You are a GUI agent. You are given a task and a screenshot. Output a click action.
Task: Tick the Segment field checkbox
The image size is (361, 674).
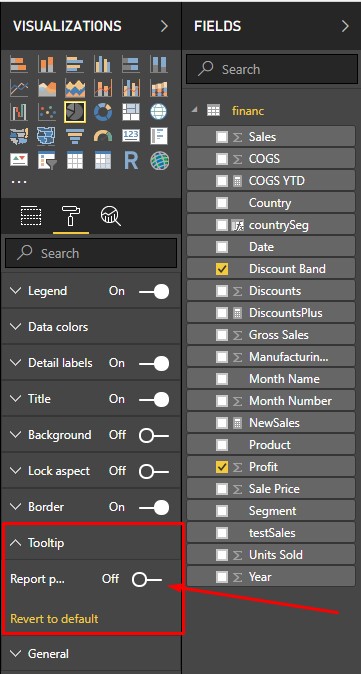[222, 511]
